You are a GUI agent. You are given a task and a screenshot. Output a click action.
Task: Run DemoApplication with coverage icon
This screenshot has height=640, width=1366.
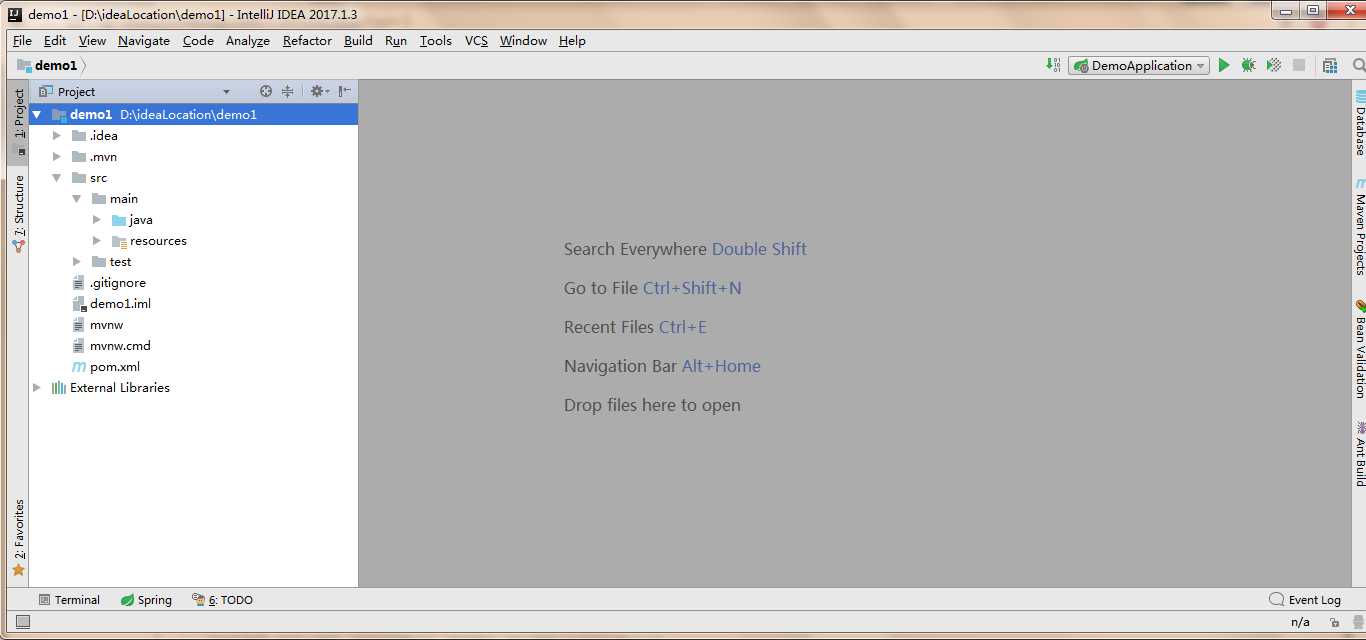pos(1274,65)
